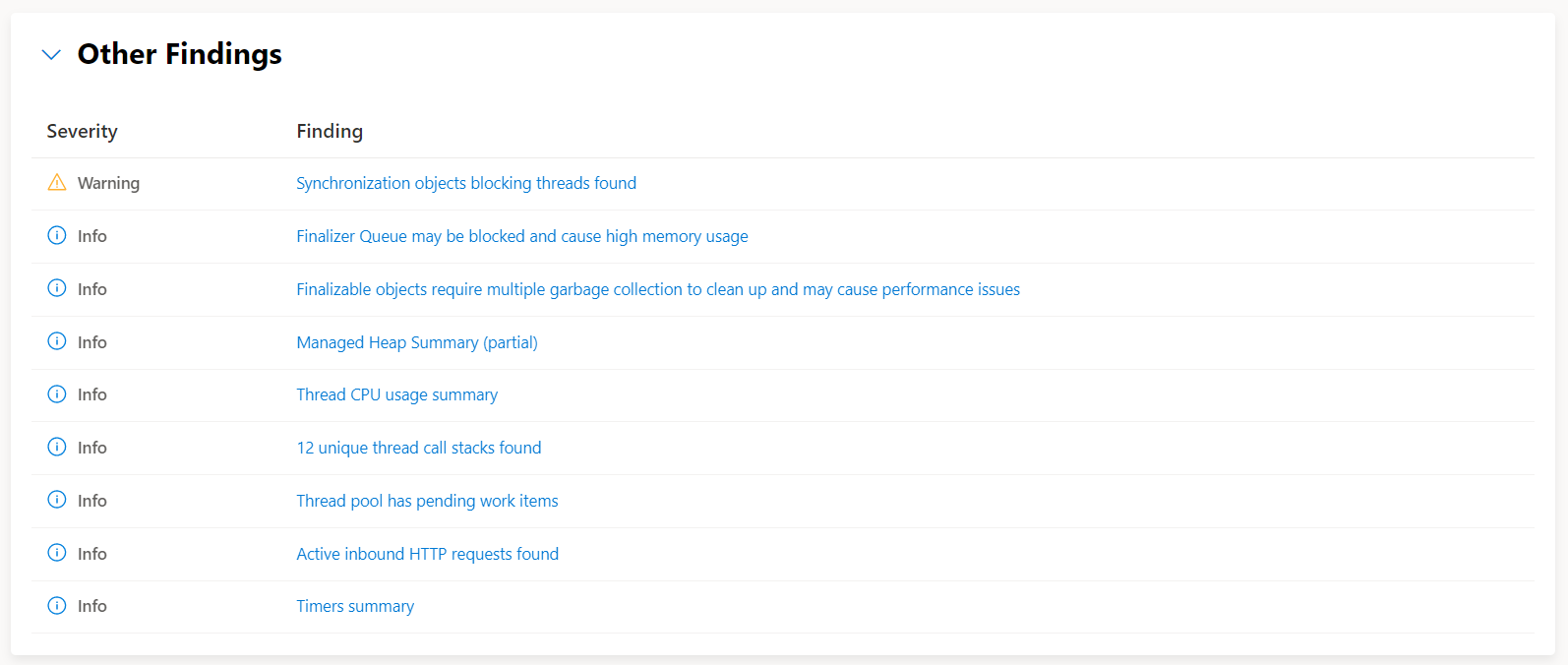The image size is (1568, 665).
Task: Open Managed Heap Summary (partial) link
Action: (x=417, y=342)
